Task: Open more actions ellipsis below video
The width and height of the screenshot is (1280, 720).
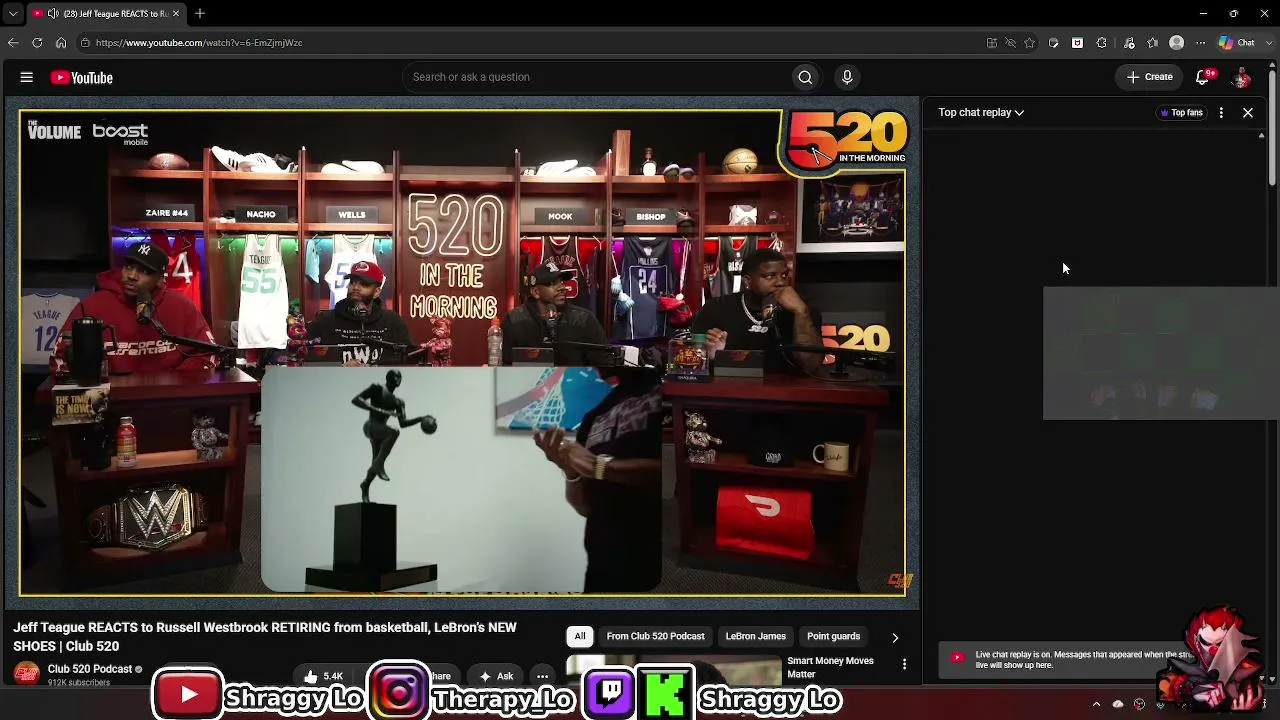Action: tap(542, 676)
